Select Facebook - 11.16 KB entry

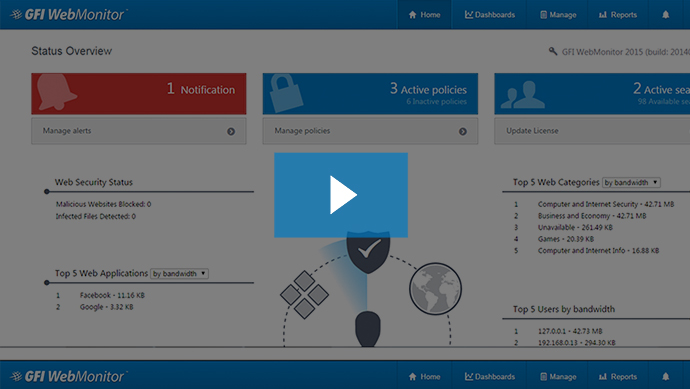(112, 295)
